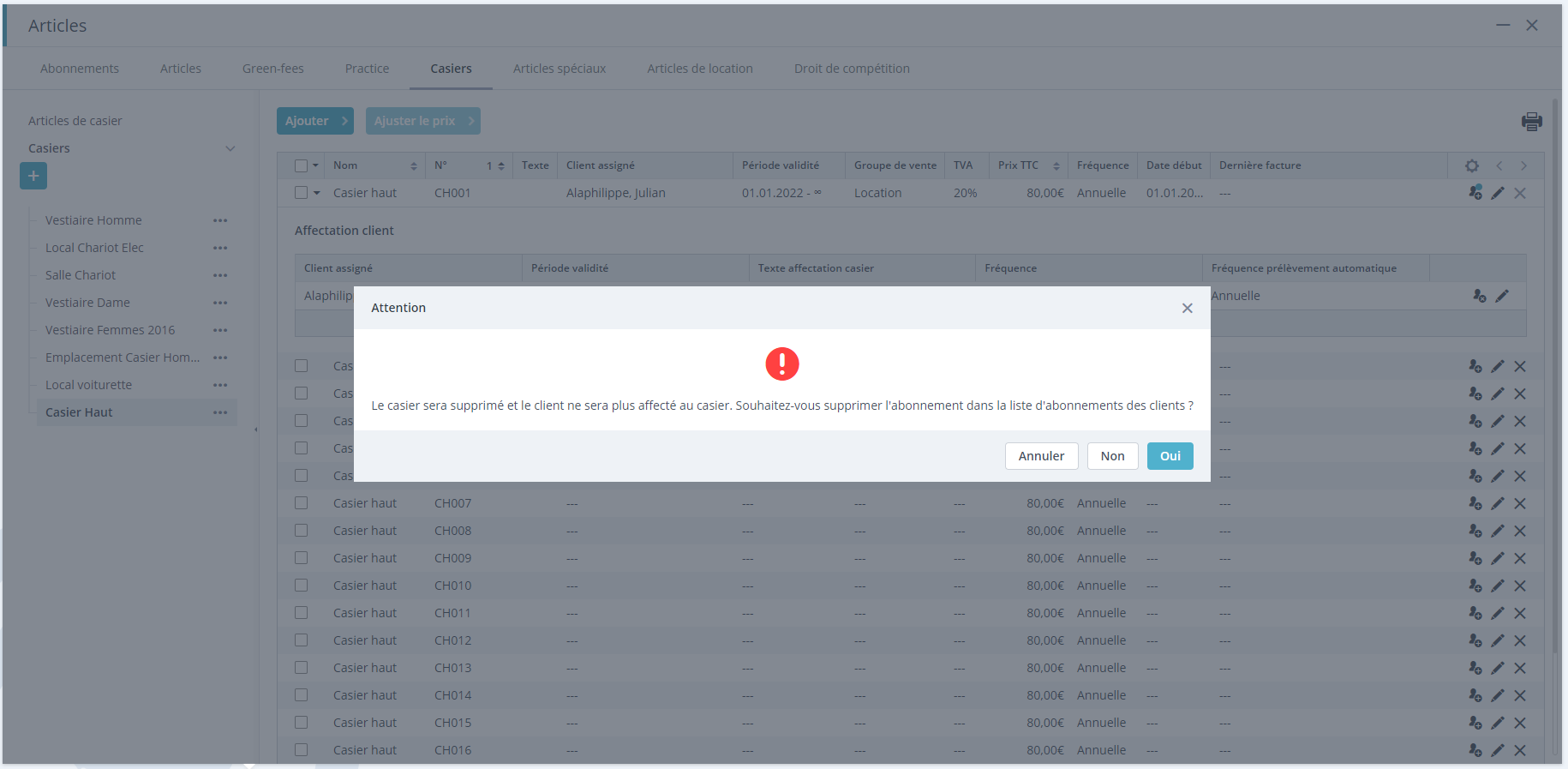Screen dimensions: 1568x769
Task: Open options menu for Casier Haut
Action: pos(220,412)
